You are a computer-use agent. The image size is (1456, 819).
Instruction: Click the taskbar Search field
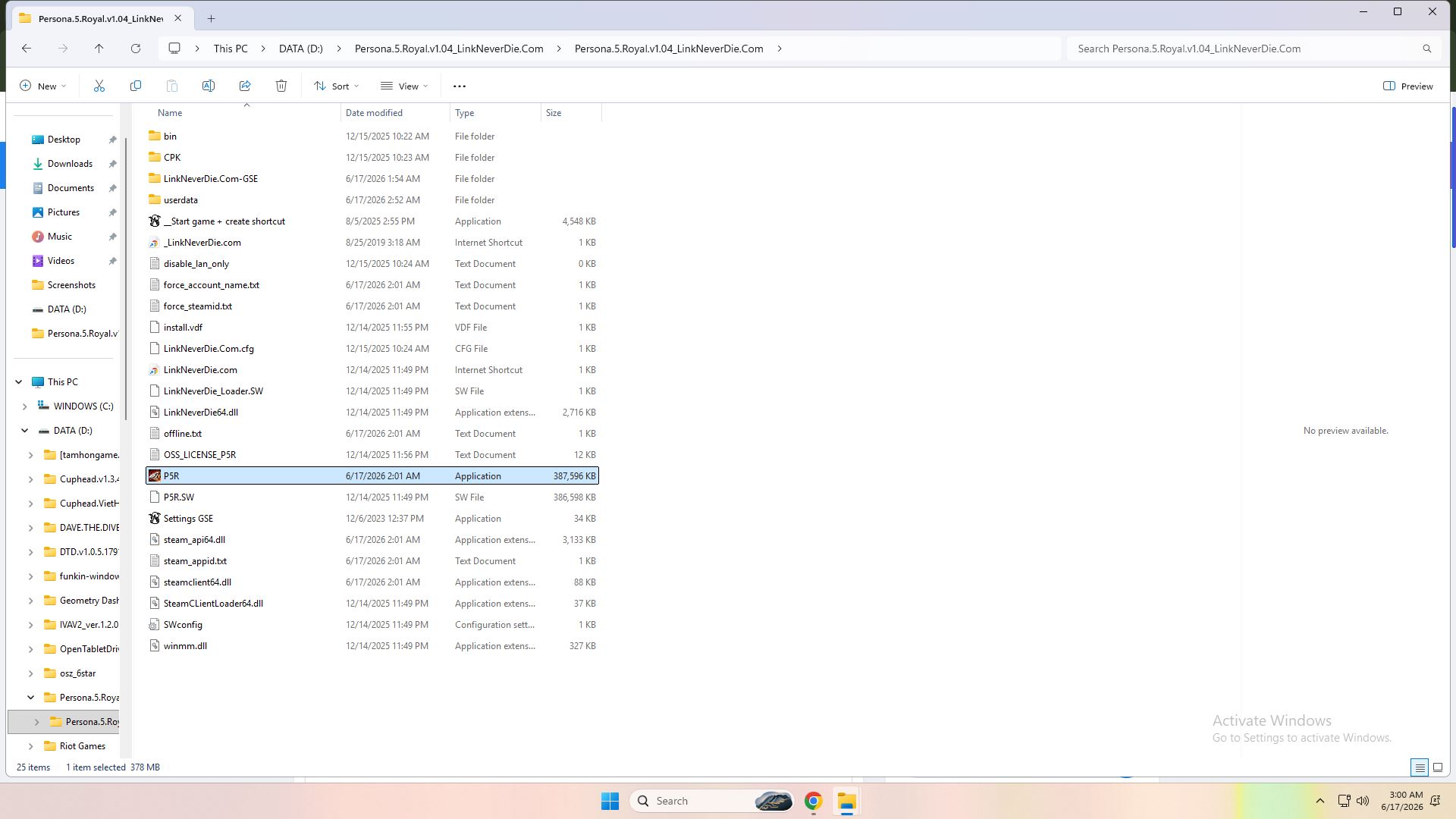(x=713, y=801)
